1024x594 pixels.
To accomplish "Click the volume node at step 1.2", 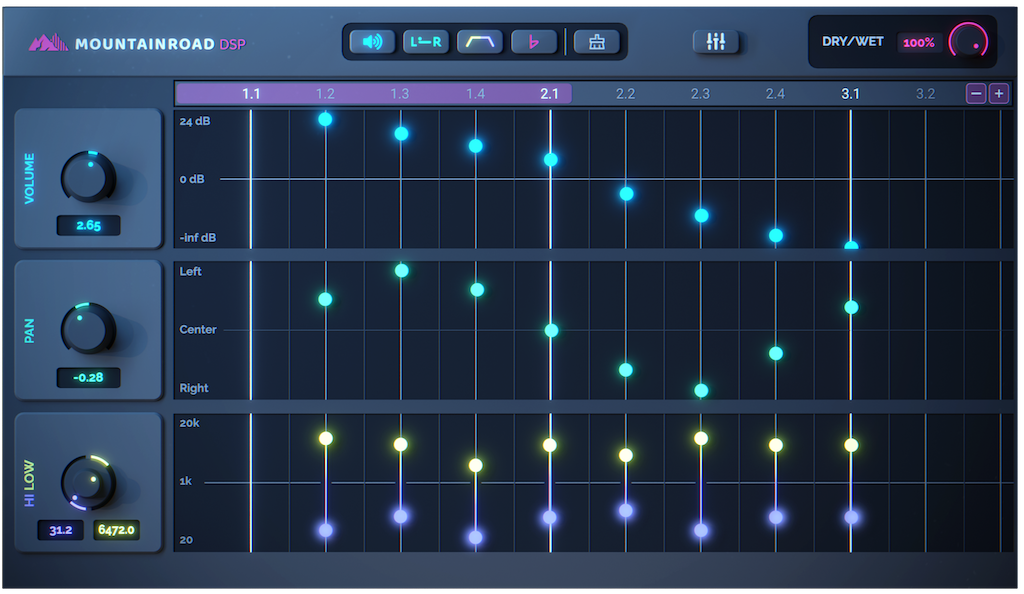I will 325,119.
